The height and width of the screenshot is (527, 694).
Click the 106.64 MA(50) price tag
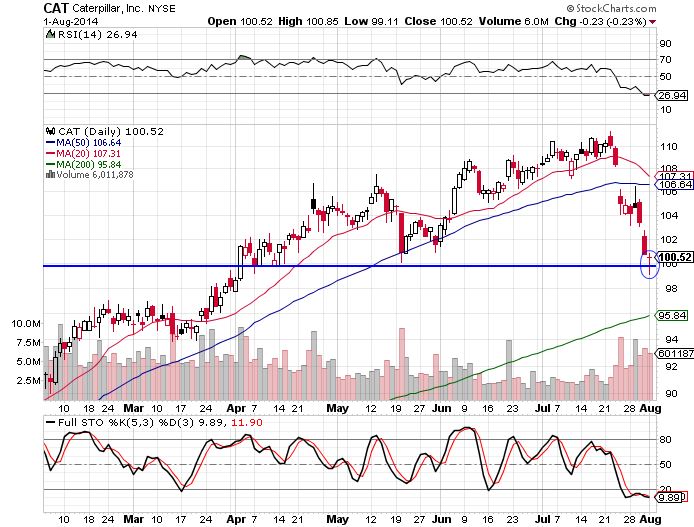675,185
